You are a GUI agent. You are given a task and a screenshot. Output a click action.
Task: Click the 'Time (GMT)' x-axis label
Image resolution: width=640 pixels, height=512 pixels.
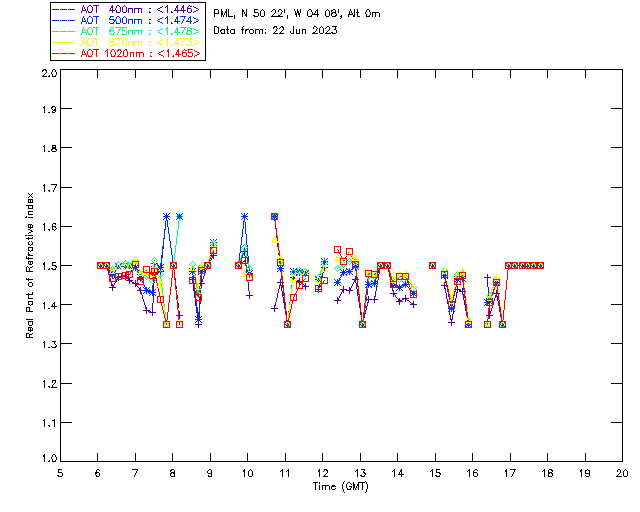340,486
